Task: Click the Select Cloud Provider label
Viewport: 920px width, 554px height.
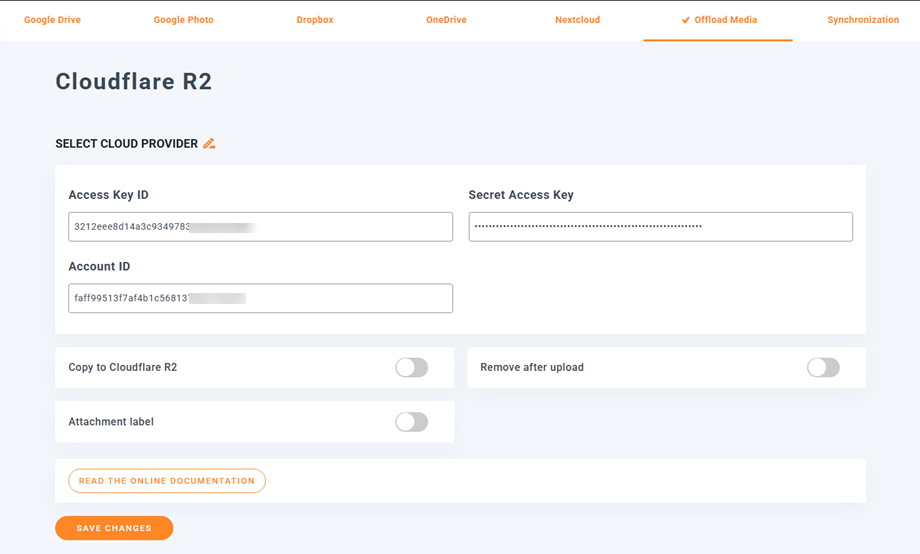Action: point(127,144)
